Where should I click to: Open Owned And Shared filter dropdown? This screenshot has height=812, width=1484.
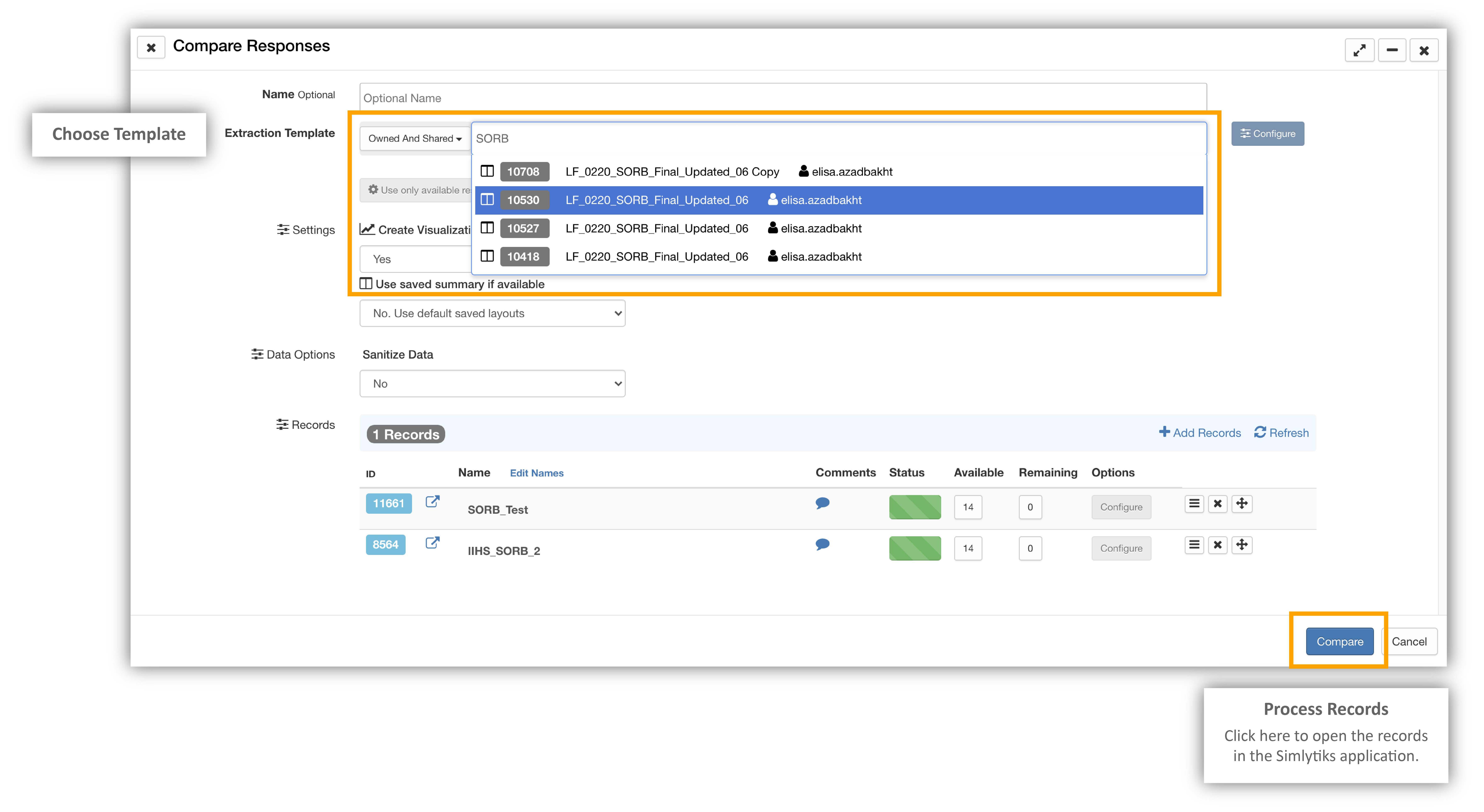coord(415,138)
